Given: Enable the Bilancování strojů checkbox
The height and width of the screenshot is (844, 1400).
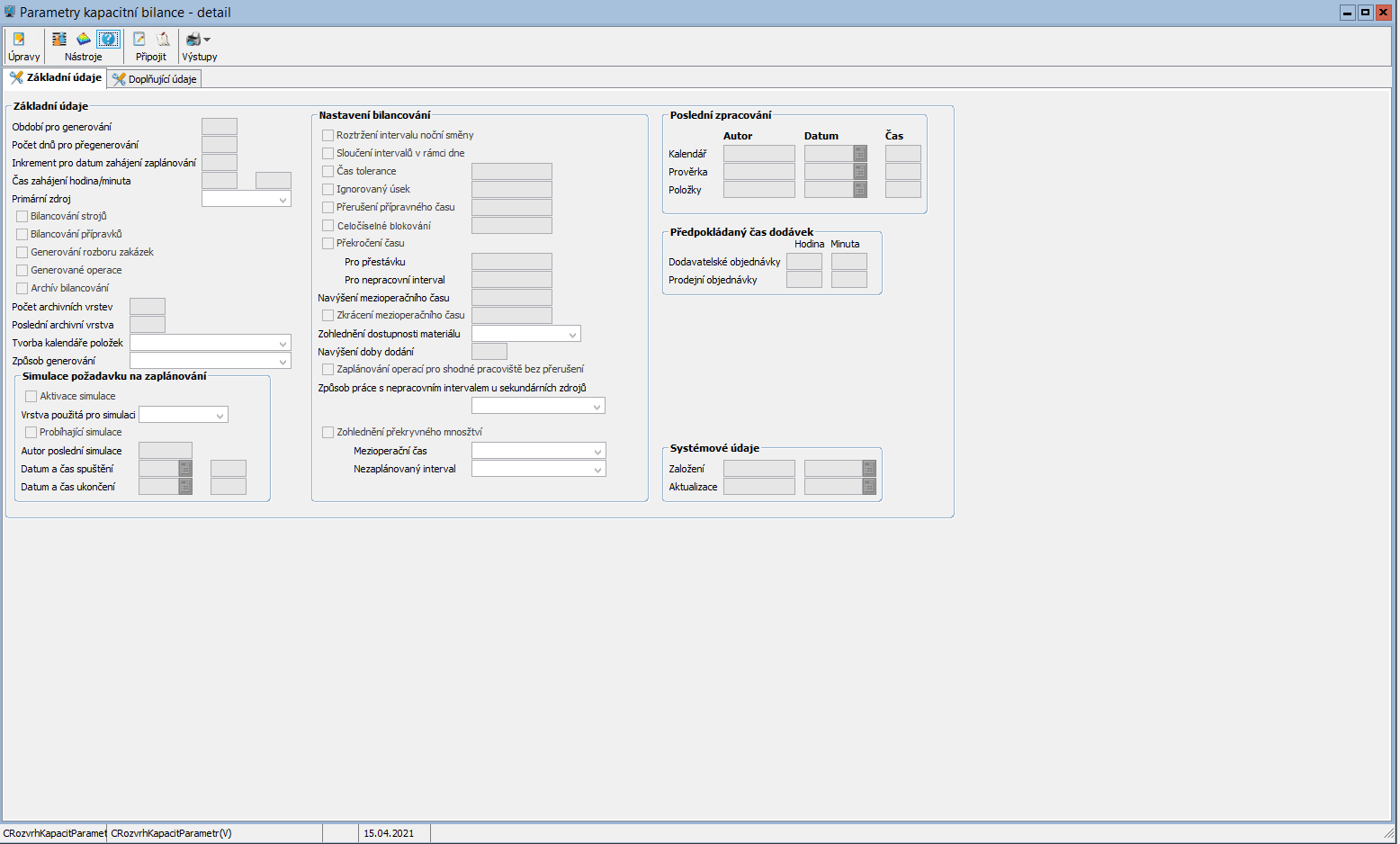Looking at the screenshot, I should pyautogui.click(x=22, y=217).
